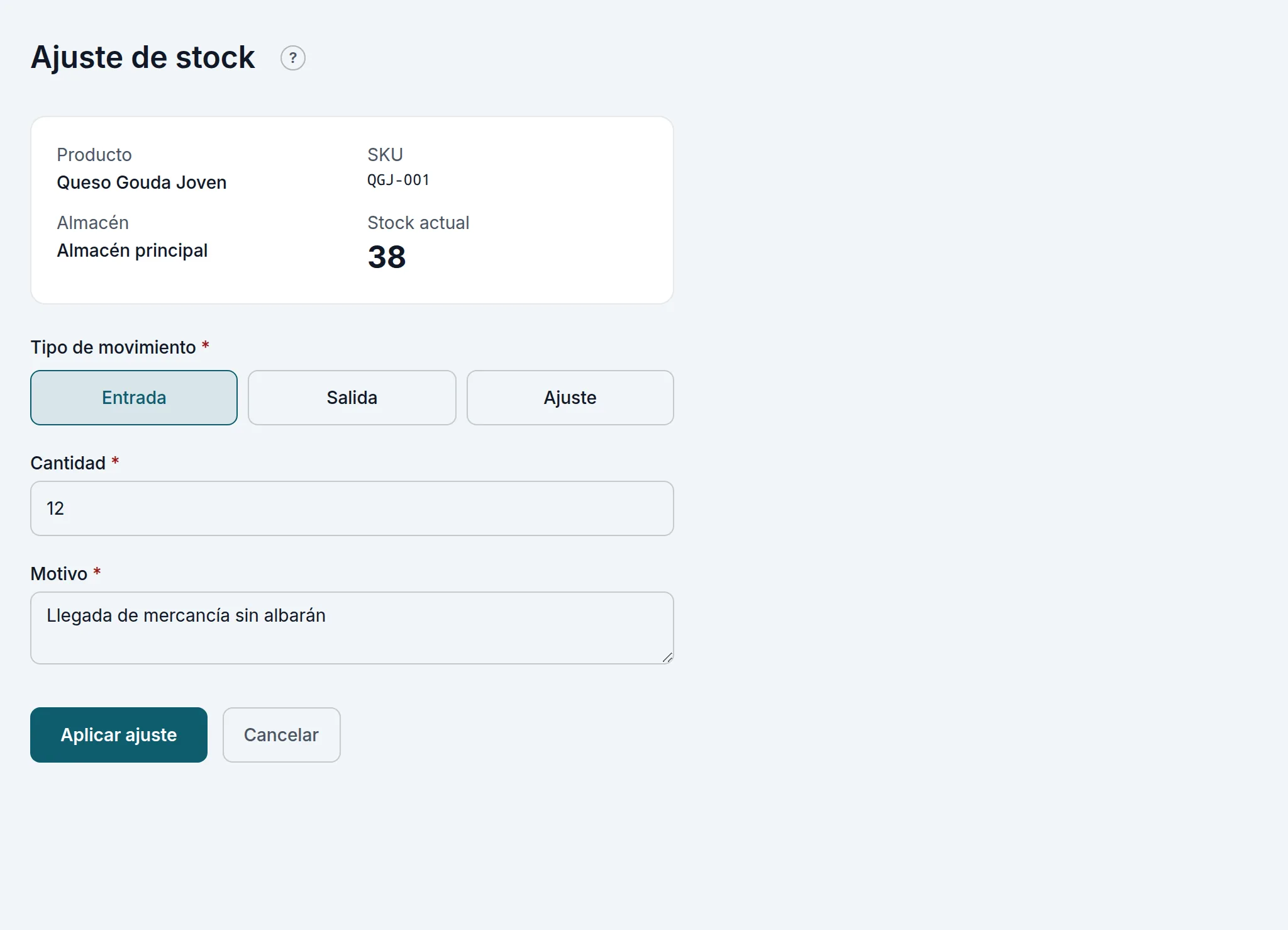Click into the Motivo text area
This screenshot has height=930, width=1288.
(x=352, y=628)
